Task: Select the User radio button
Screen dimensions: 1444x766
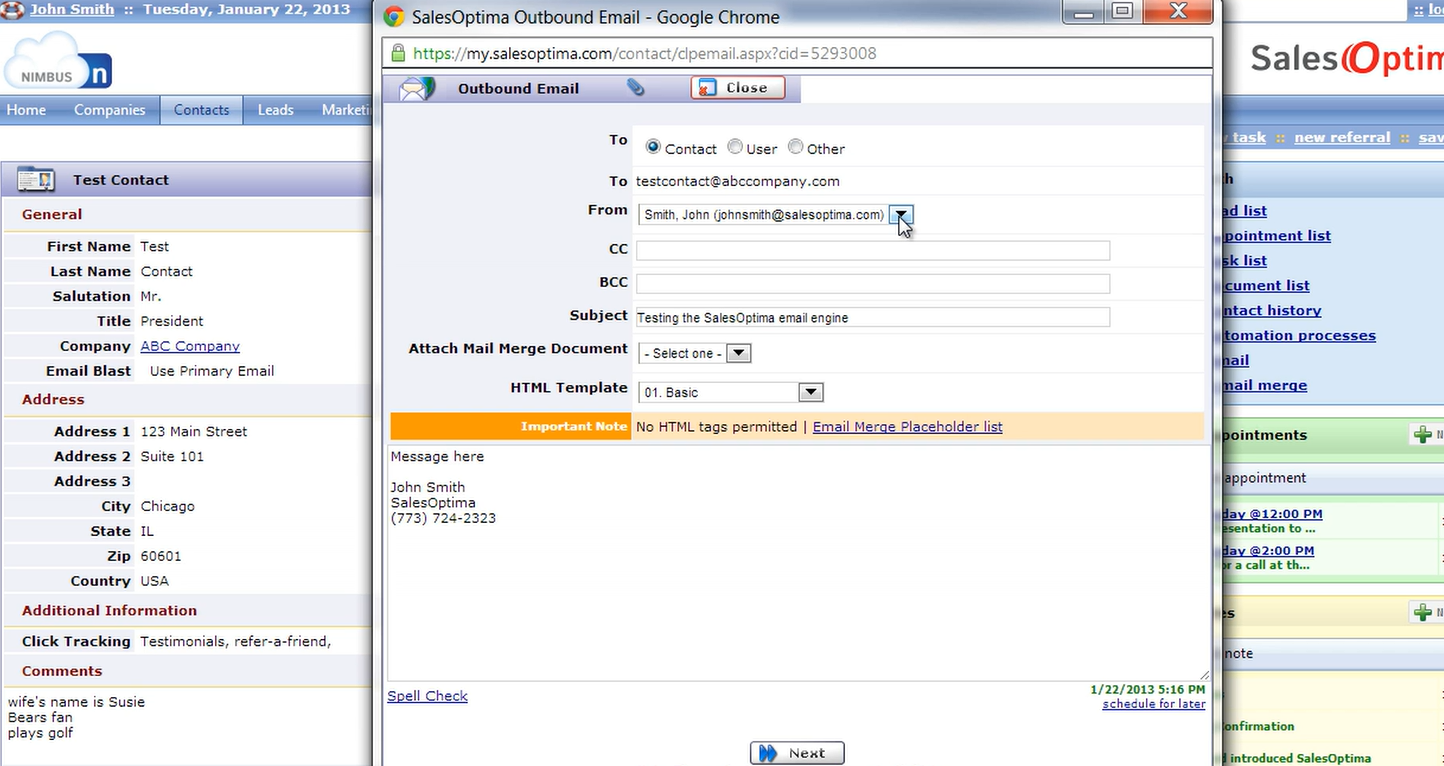Action: [x=735, y=146]
